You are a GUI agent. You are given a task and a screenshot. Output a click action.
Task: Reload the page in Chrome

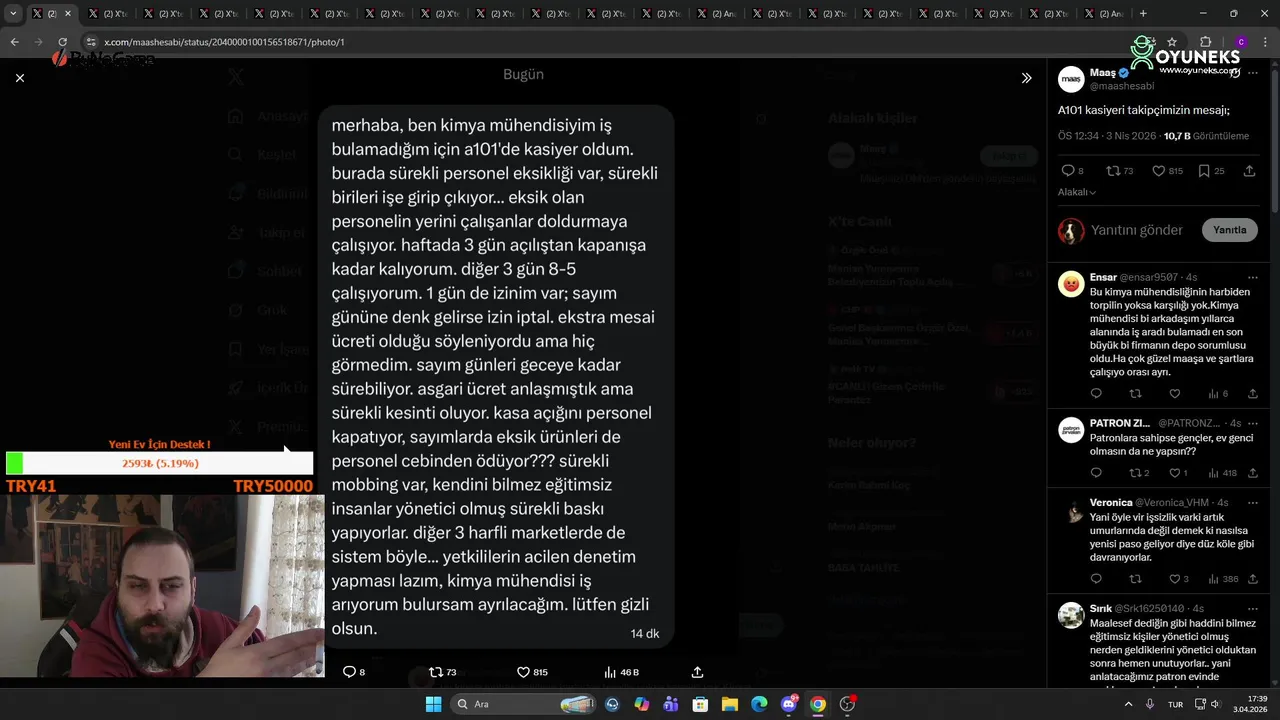tap(62, 42)
